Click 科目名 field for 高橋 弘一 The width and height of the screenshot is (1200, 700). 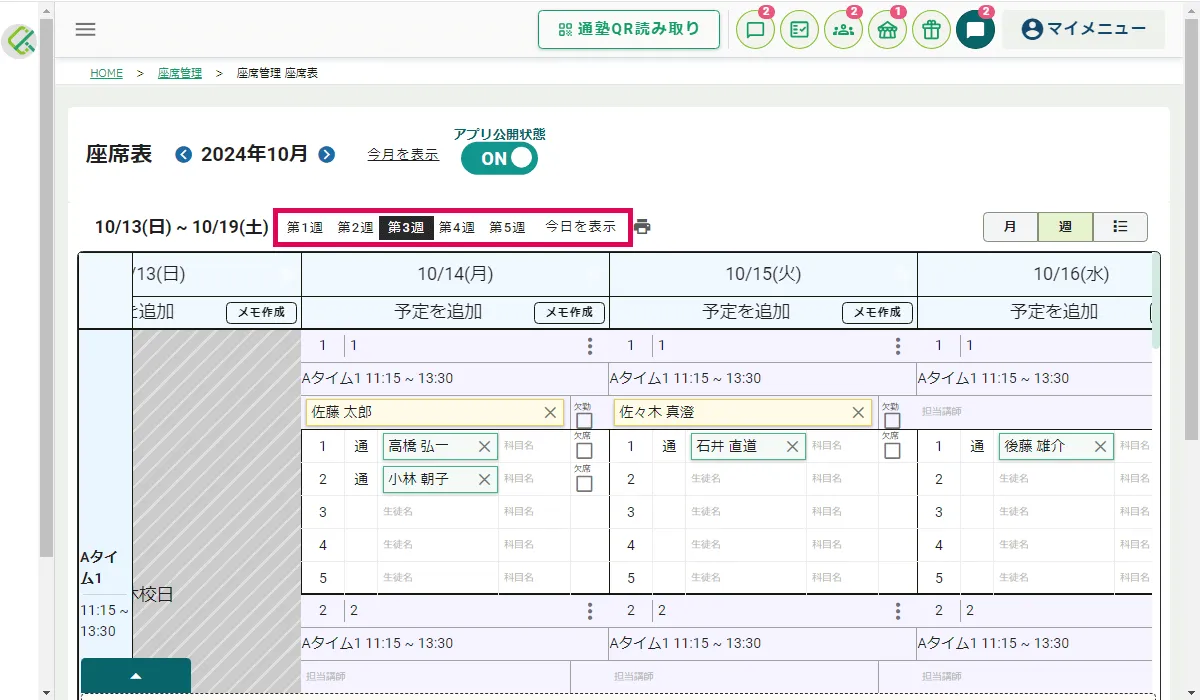tap(534, 447)
